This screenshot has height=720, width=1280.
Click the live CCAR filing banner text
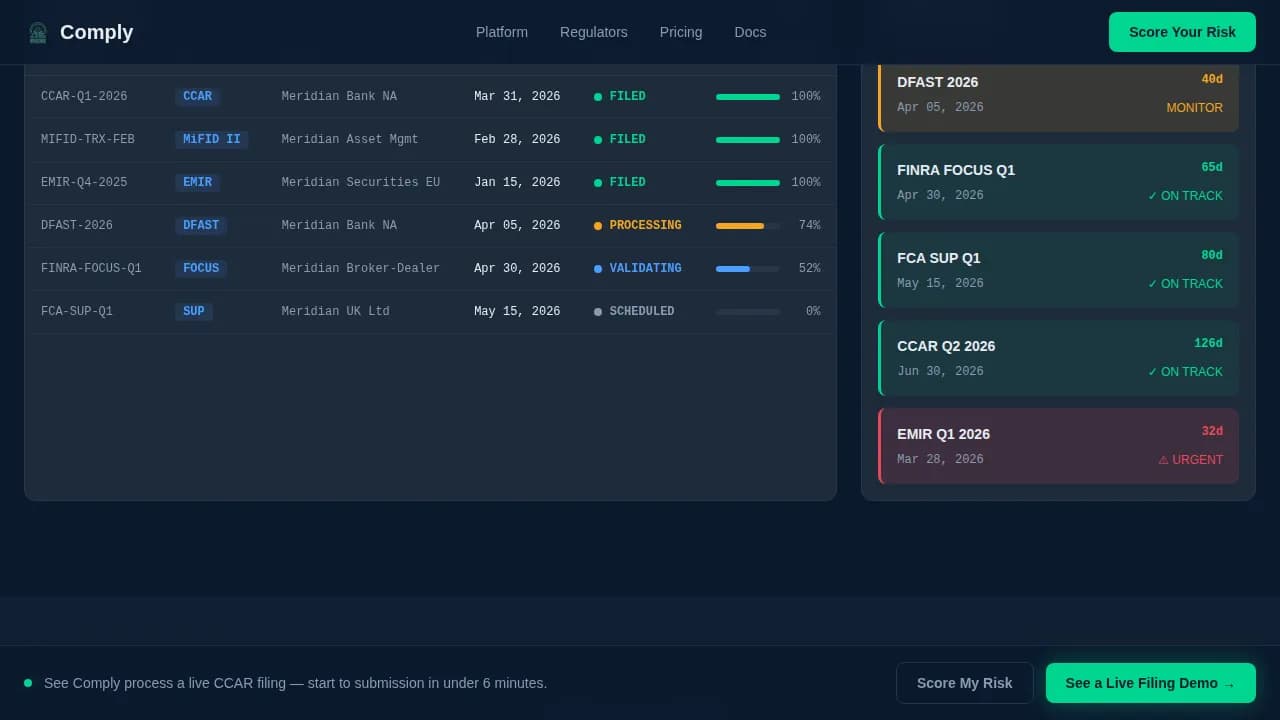pos(295,683)
